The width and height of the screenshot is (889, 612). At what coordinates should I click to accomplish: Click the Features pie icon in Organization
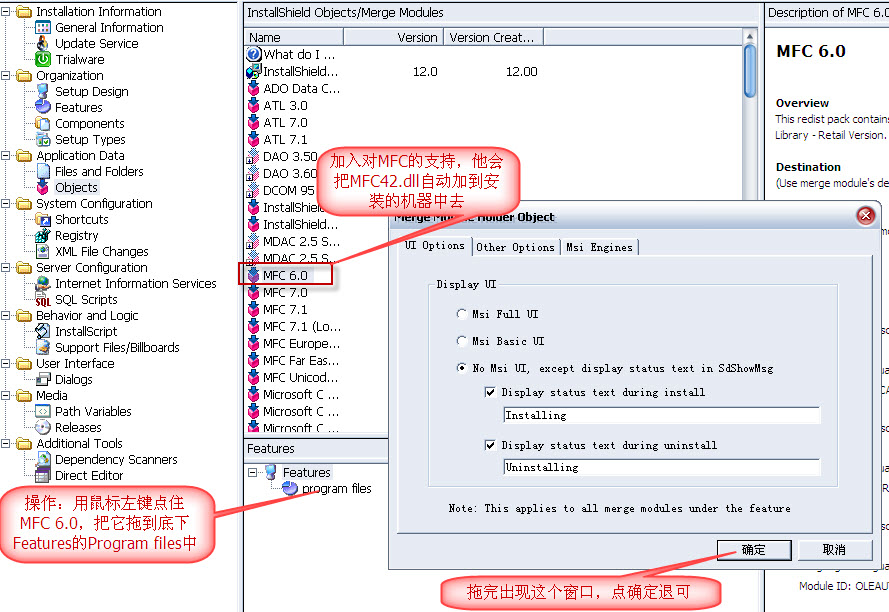[x=43, y=107]
